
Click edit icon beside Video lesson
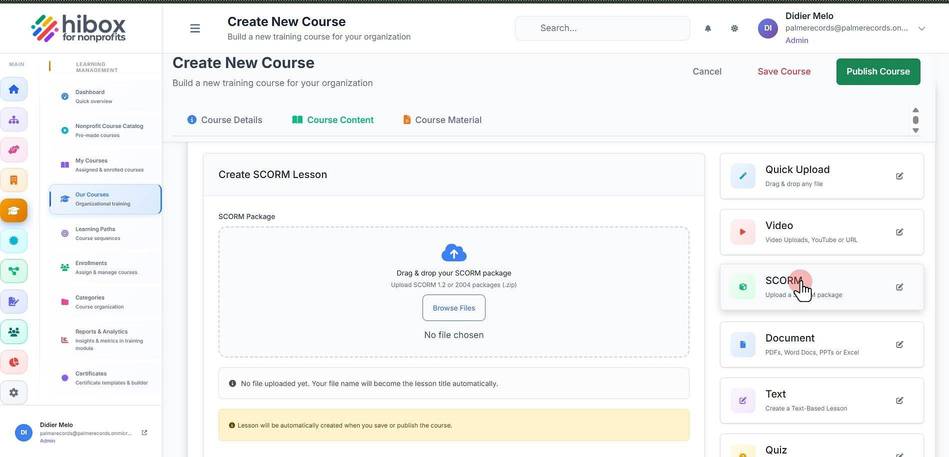[899, 232]
